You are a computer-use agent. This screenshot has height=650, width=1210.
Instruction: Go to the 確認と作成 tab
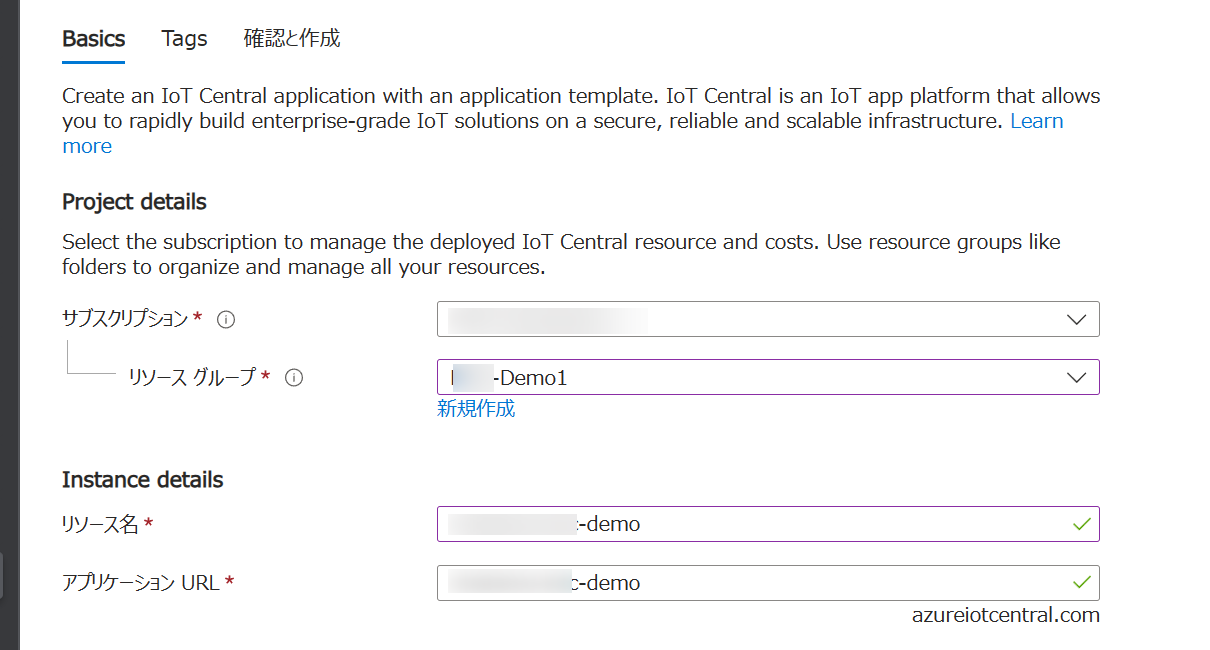[292, 39]
